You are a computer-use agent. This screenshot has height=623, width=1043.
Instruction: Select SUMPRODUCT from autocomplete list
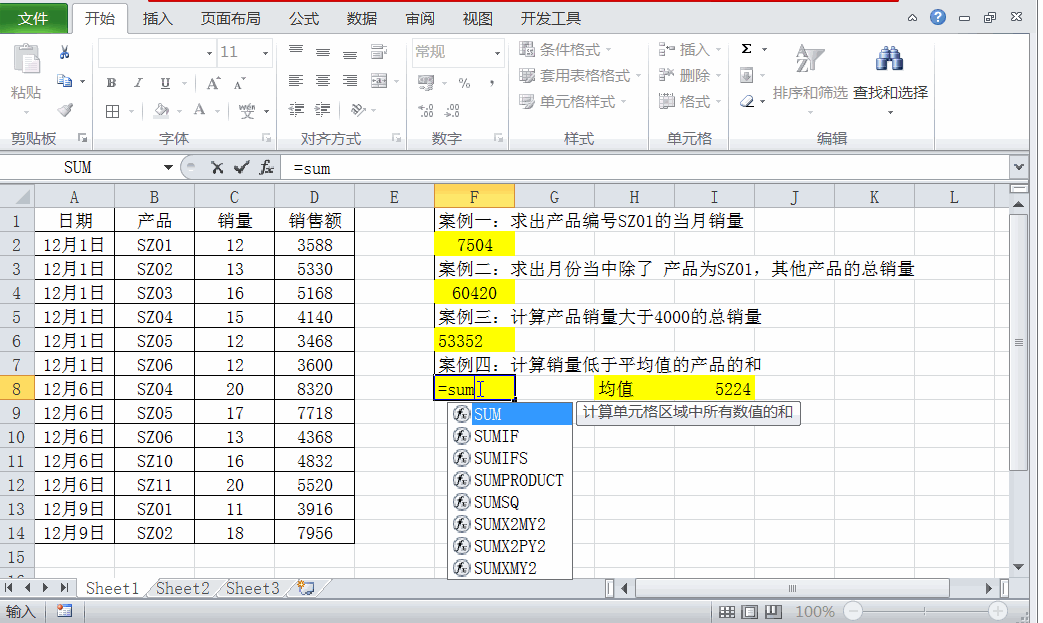click(510, 480)
